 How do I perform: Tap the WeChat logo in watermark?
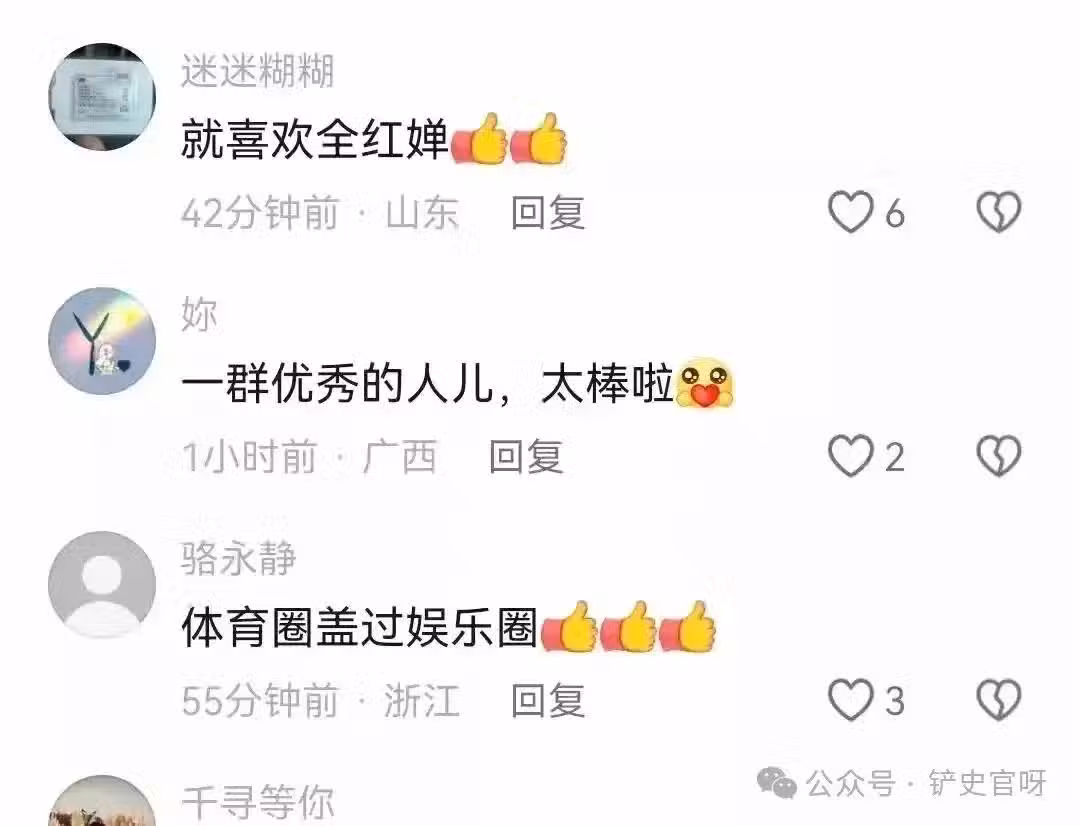(776, 784)
